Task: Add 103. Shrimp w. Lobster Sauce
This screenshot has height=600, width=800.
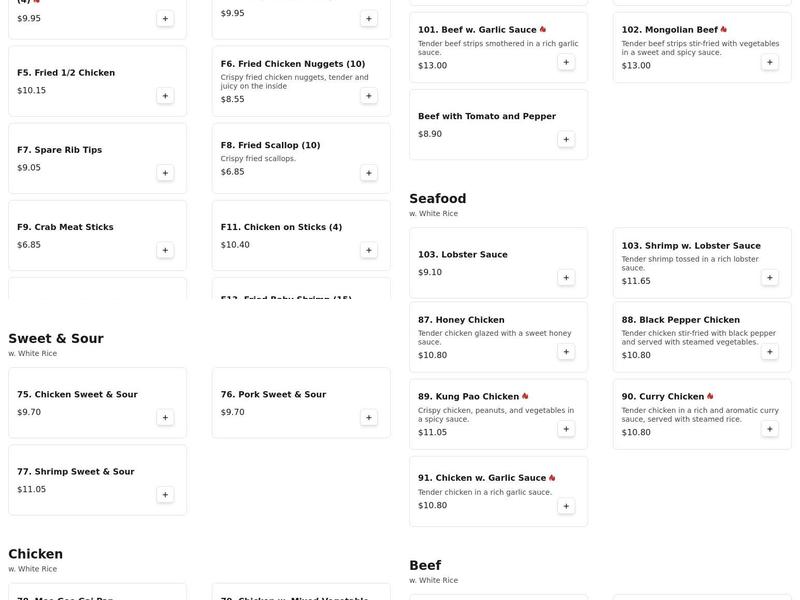Action: coord(770,277)
